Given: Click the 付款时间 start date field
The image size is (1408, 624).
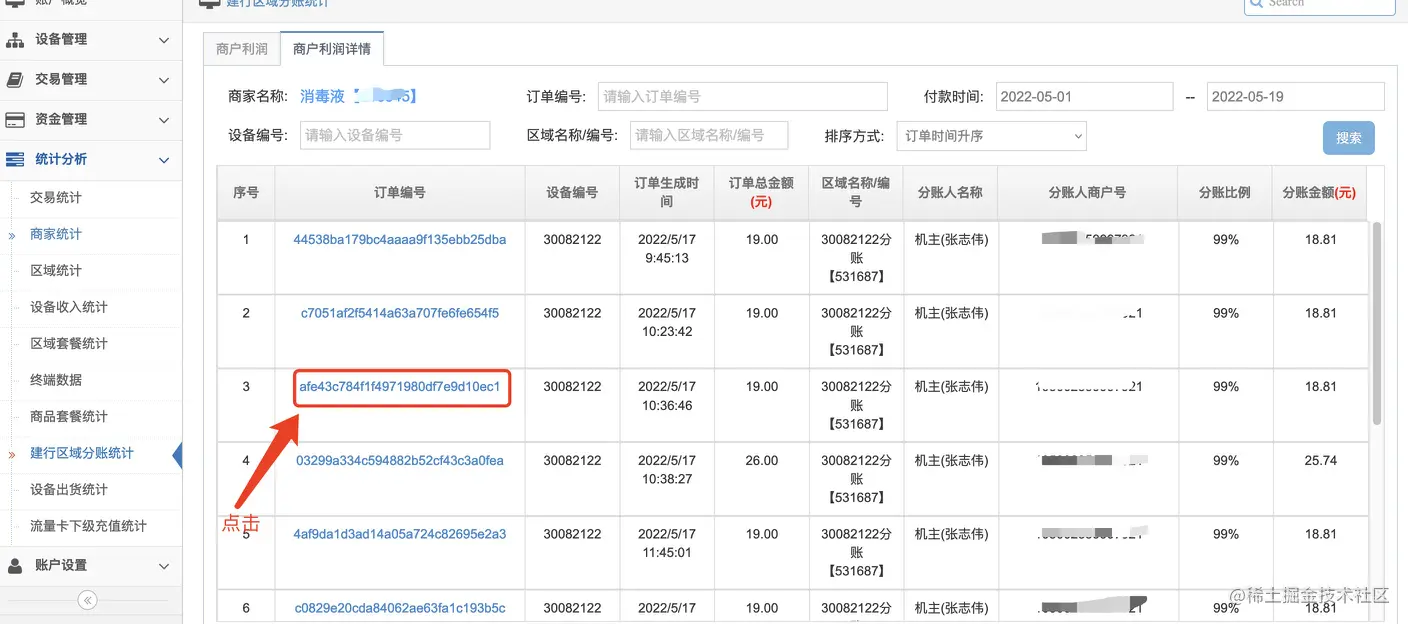Looking at the screenshot, I should pyautogui.click(x=1084, y=96).
